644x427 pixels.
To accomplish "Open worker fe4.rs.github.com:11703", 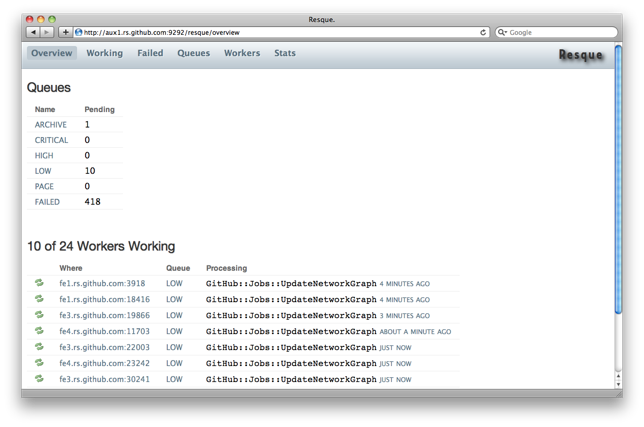I will click(104, 331).
